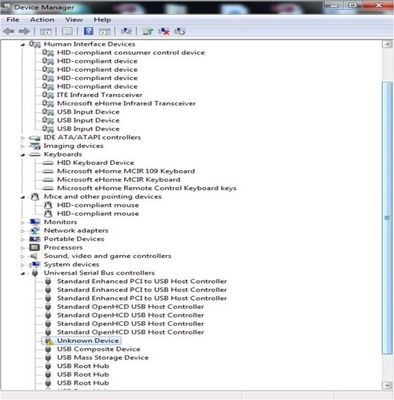Collapse the Human Interface Devices node
394x400 pixels.
23,44
